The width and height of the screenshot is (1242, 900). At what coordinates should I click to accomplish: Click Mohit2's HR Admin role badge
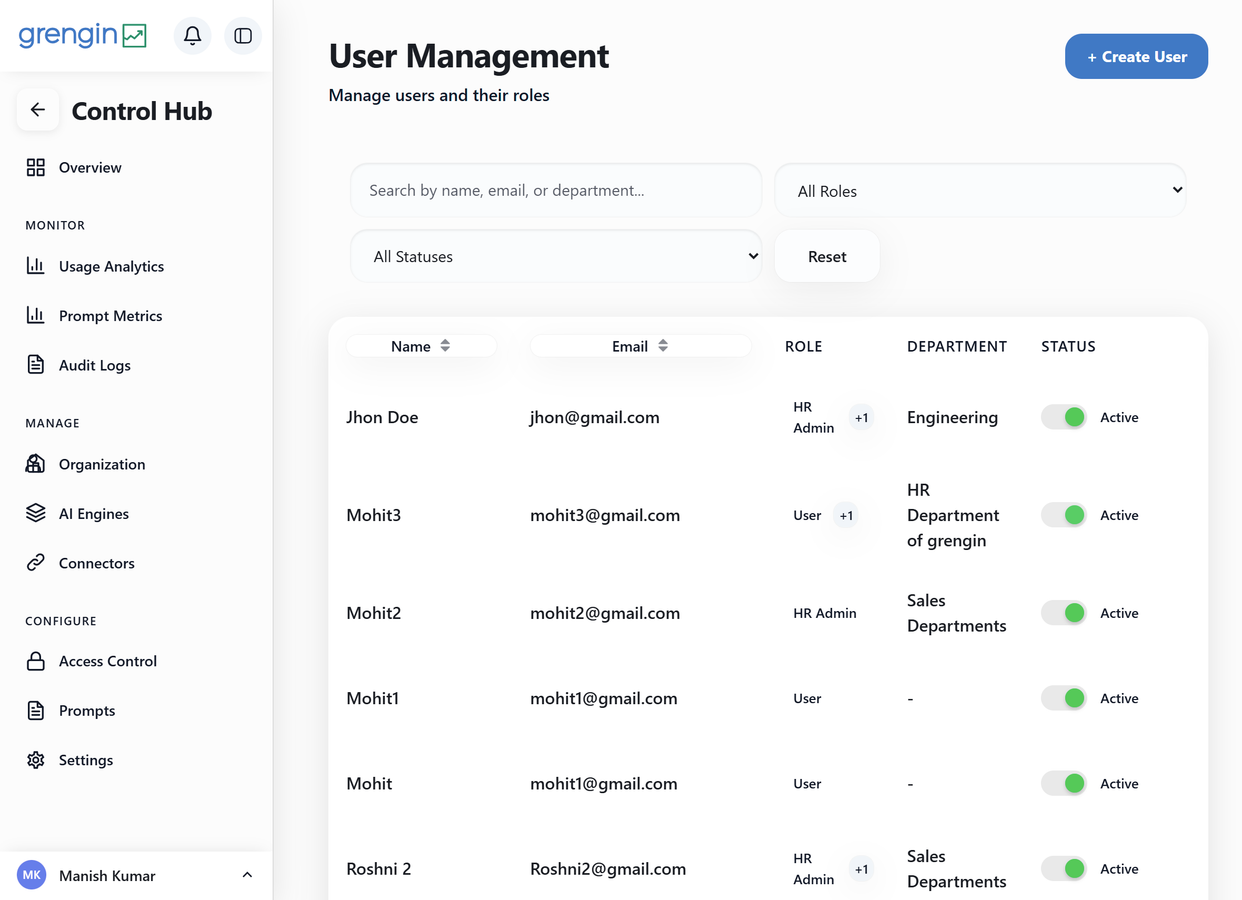(x=825, y=613)
